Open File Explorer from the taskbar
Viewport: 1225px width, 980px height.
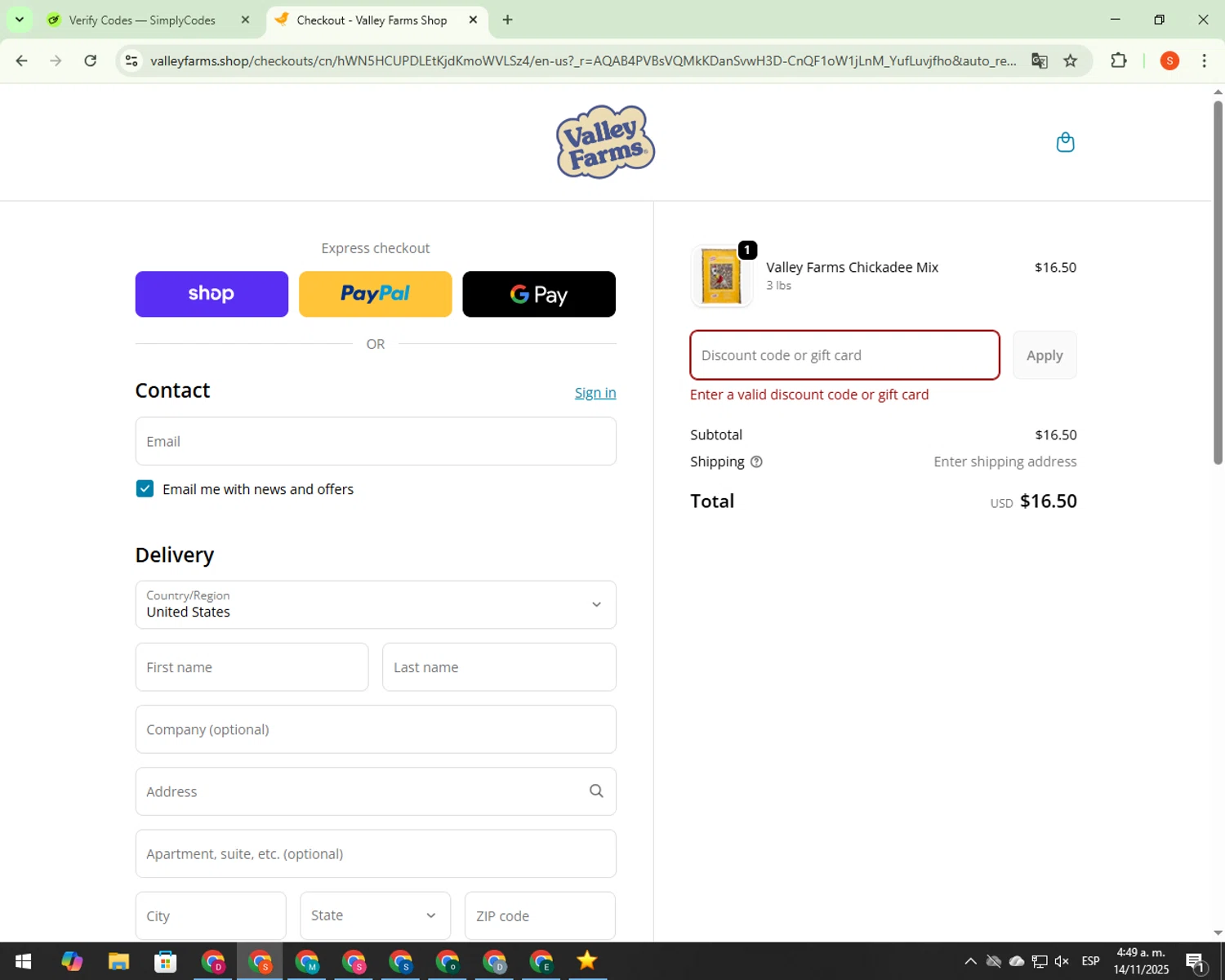pos(118,961)
